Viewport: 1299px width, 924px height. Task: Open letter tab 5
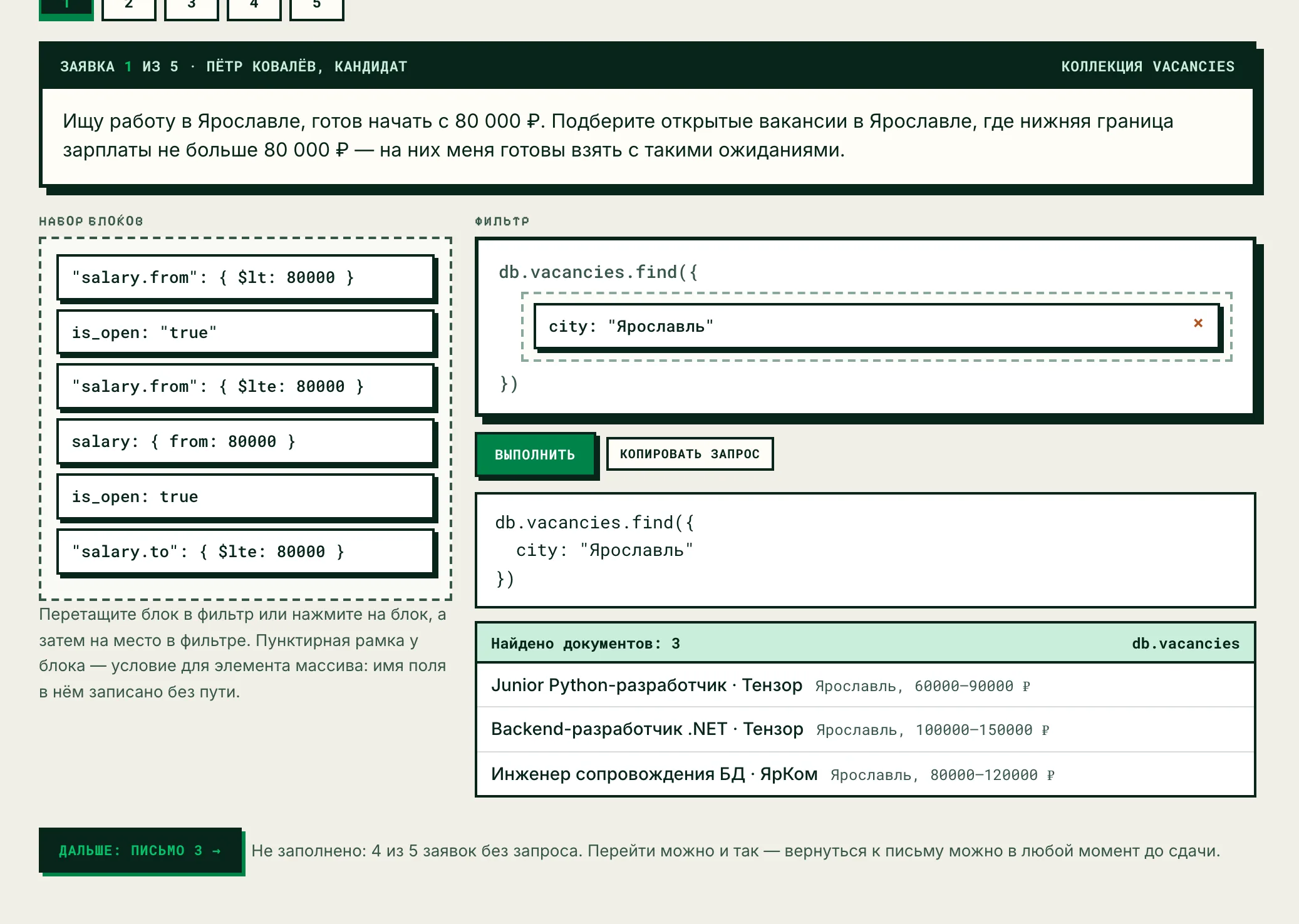point(317,8)
